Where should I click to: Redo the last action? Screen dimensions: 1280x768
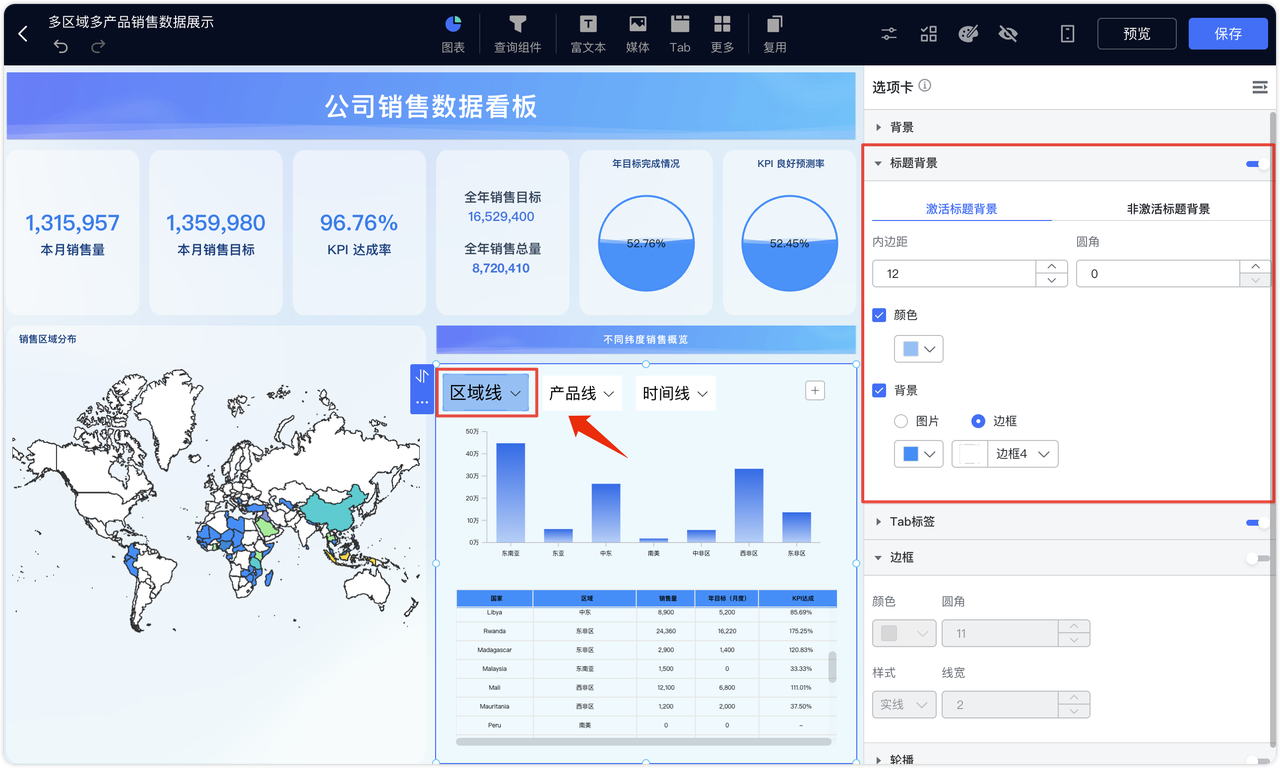pyautogui.click(x=98, y=47)
